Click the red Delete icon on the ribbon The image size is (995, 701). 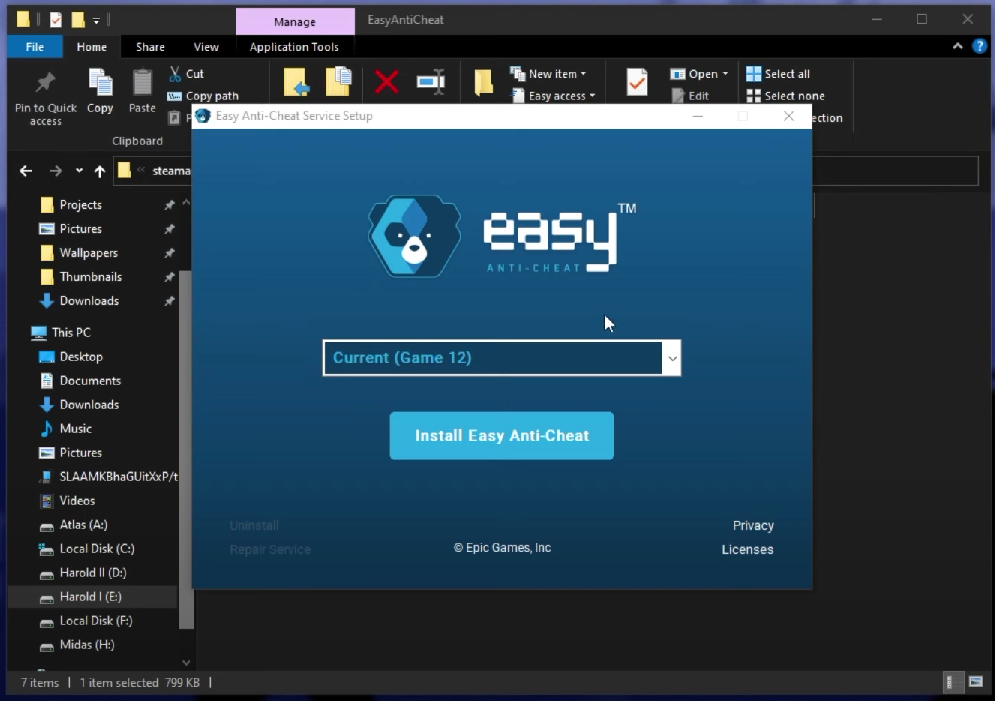coord(385,83)
